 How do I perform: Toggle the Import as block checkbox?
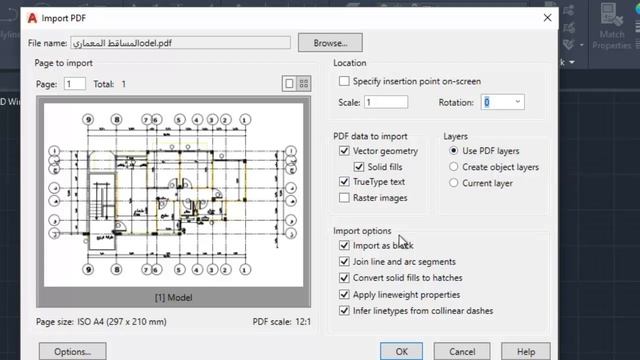[344, 245]
